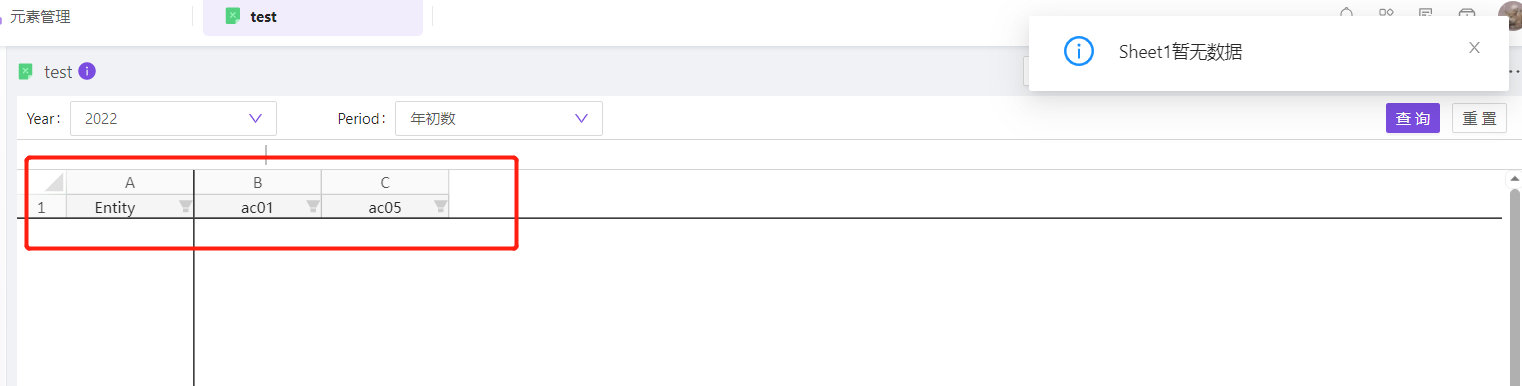
Task: Switch to the 元素管理 tab
Action: coord(40,16)
